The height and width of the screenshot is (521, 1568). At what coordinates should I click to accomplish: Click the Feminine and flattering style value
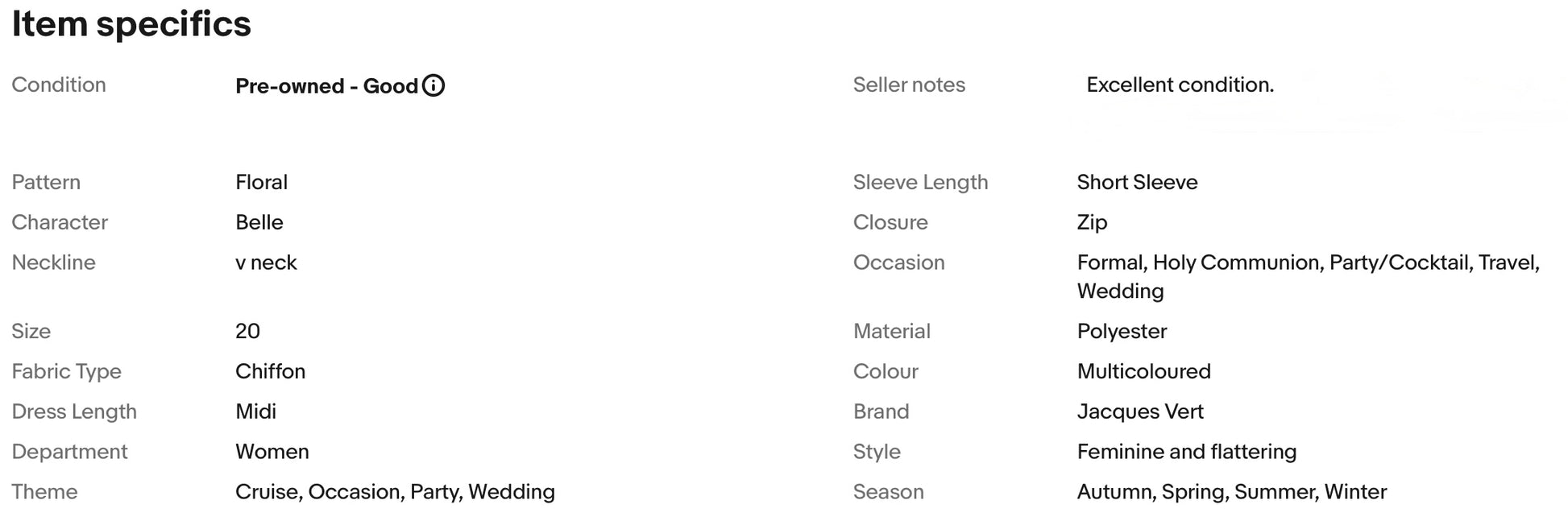coord(1186,452)
